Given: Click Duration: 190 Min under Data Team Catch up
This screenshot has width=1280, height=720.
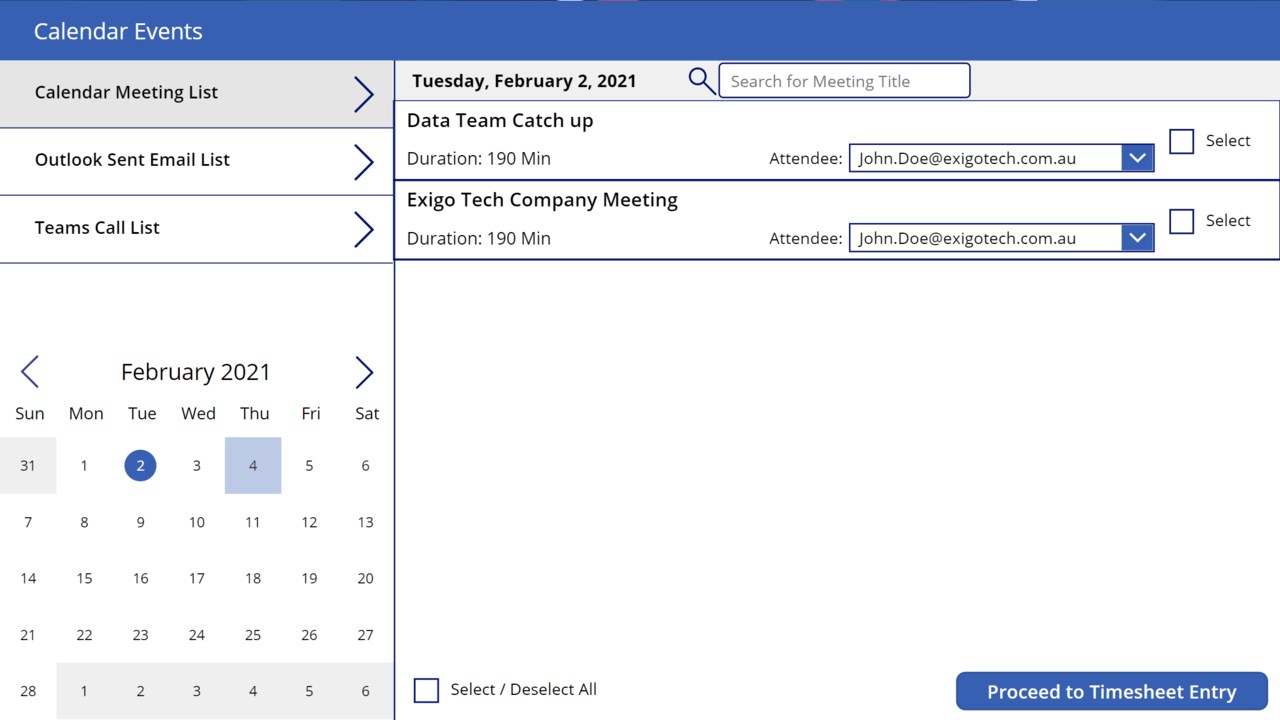Looking at the screenshot, I should 479,158.
